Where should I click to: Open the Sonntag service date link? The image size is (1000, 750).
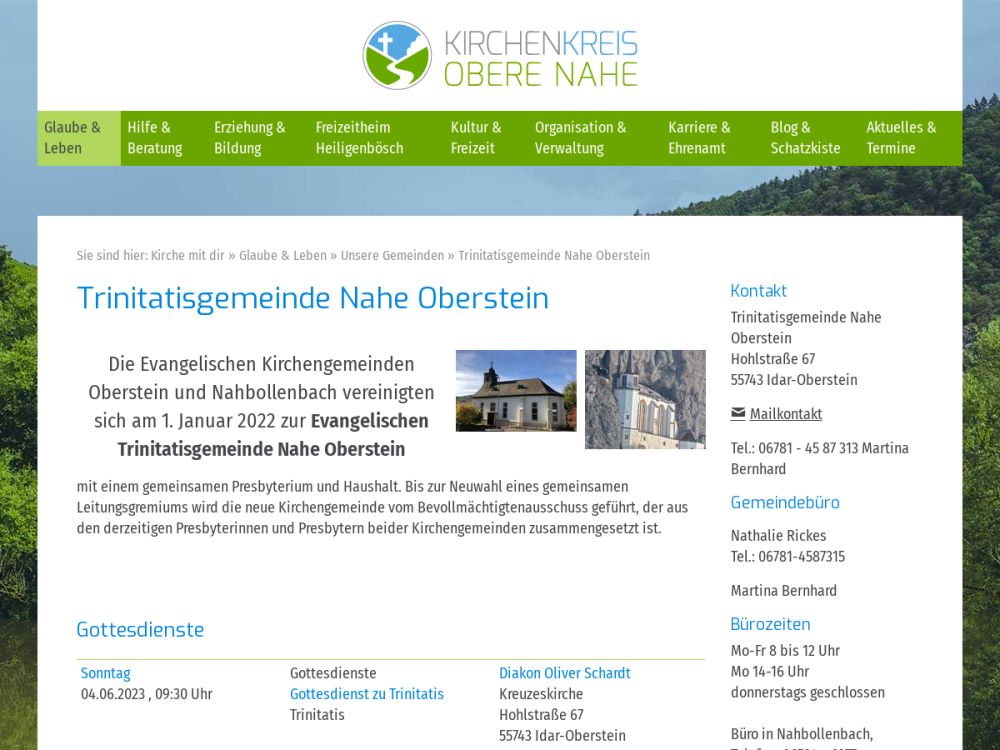pyautogui.click(x=106, y=674)
